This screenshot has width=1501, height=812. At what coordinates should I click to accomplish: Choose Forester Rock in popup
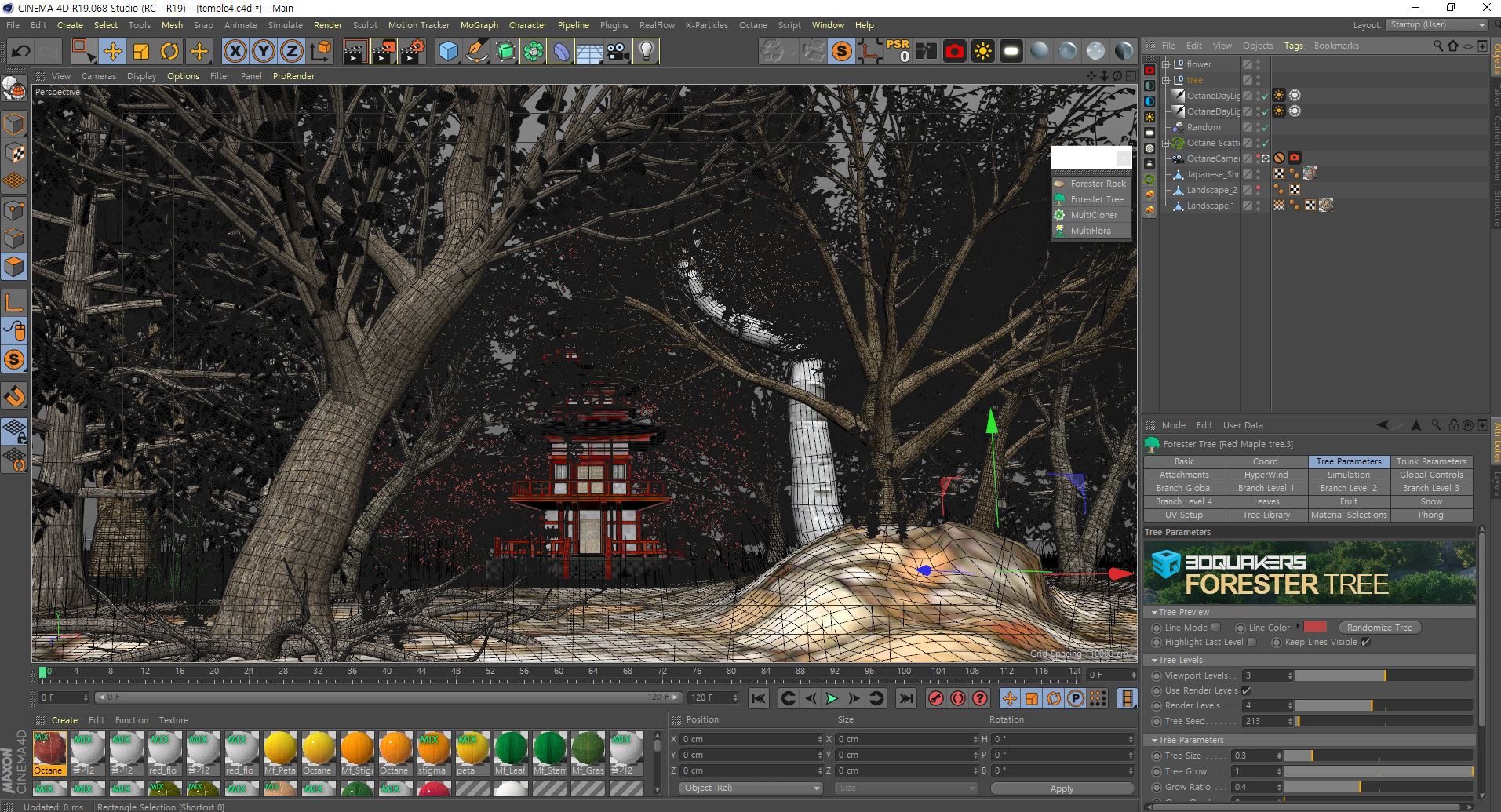[x=1091, y=184]
